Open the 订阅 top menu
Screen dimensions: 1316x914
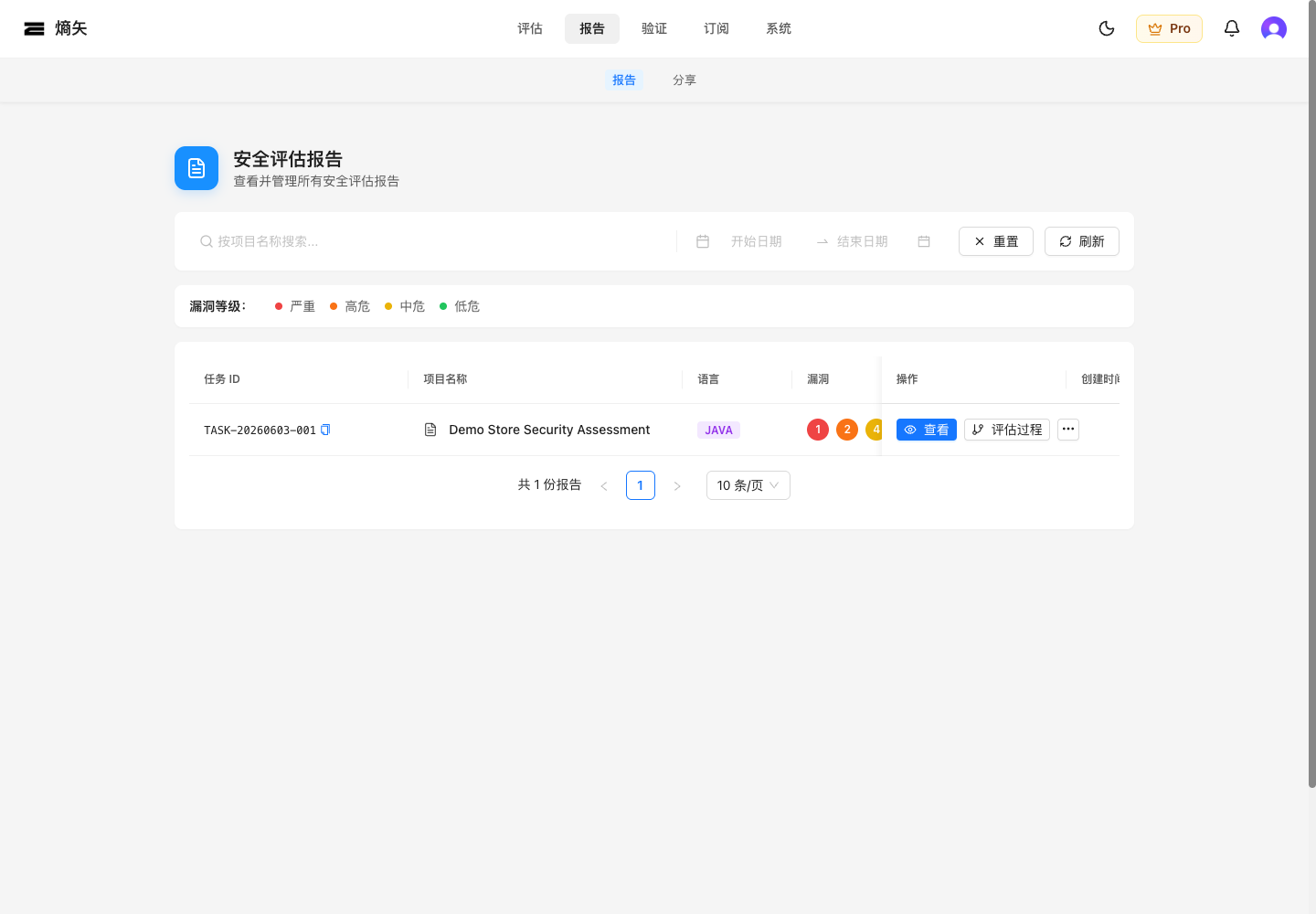[x=716, y=28]
